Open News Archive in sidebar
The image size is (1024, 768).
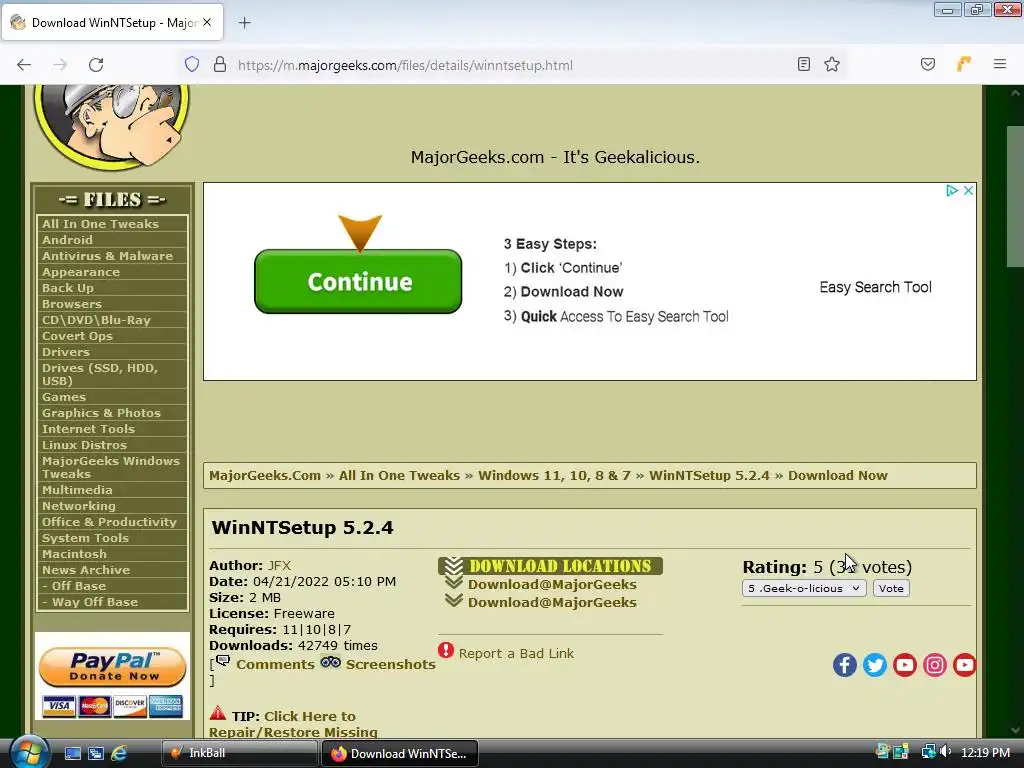[86, 570]
